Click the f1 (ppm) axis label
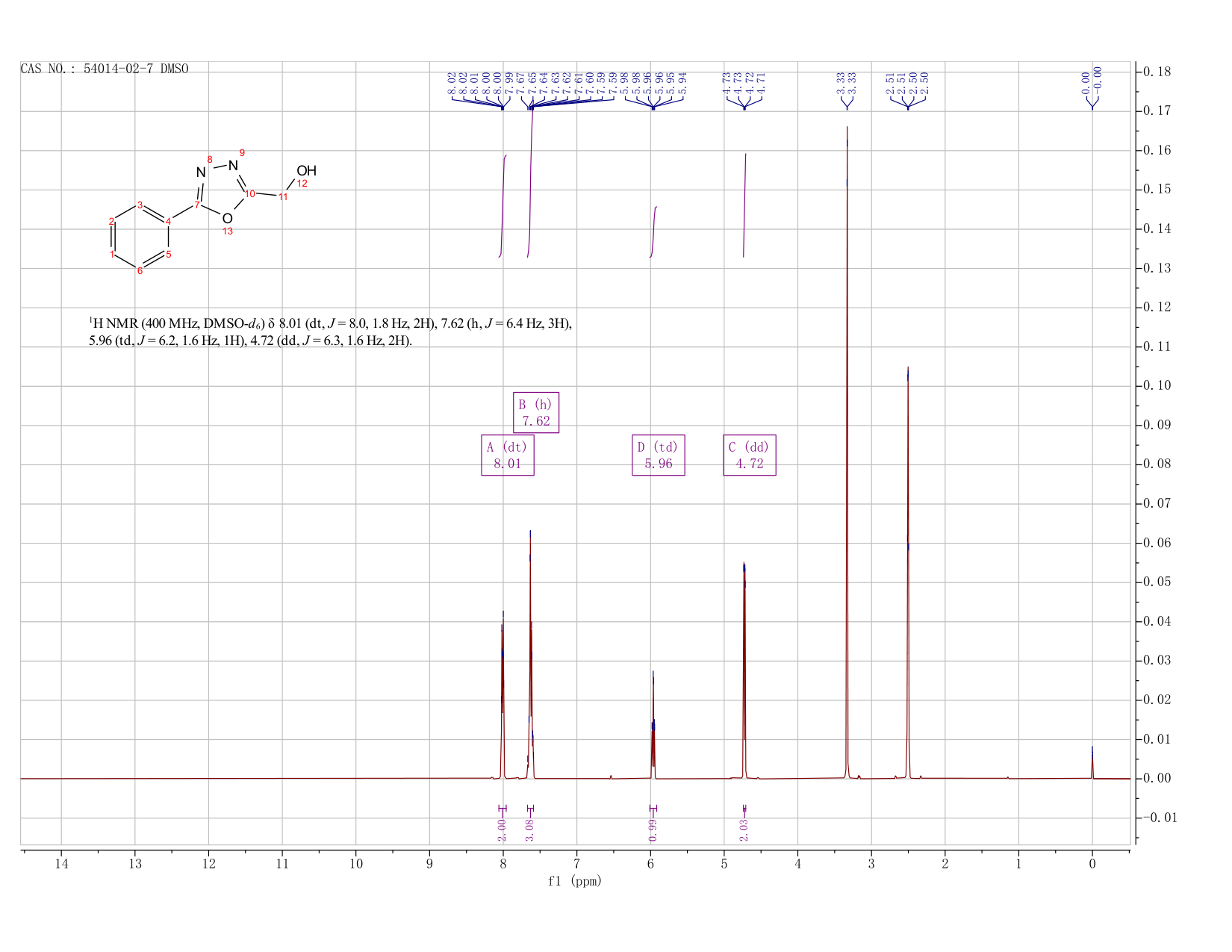This screenshot has height=952, width=1232. [575, 881]
